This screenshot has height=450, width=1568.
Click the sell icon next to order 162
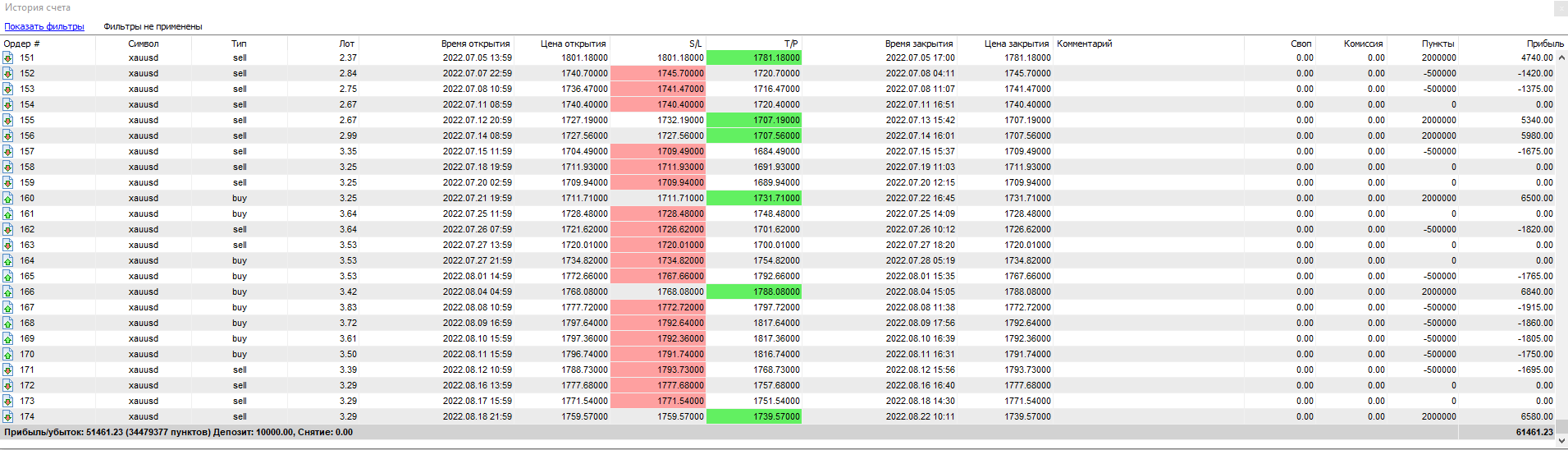pos(7,229)
